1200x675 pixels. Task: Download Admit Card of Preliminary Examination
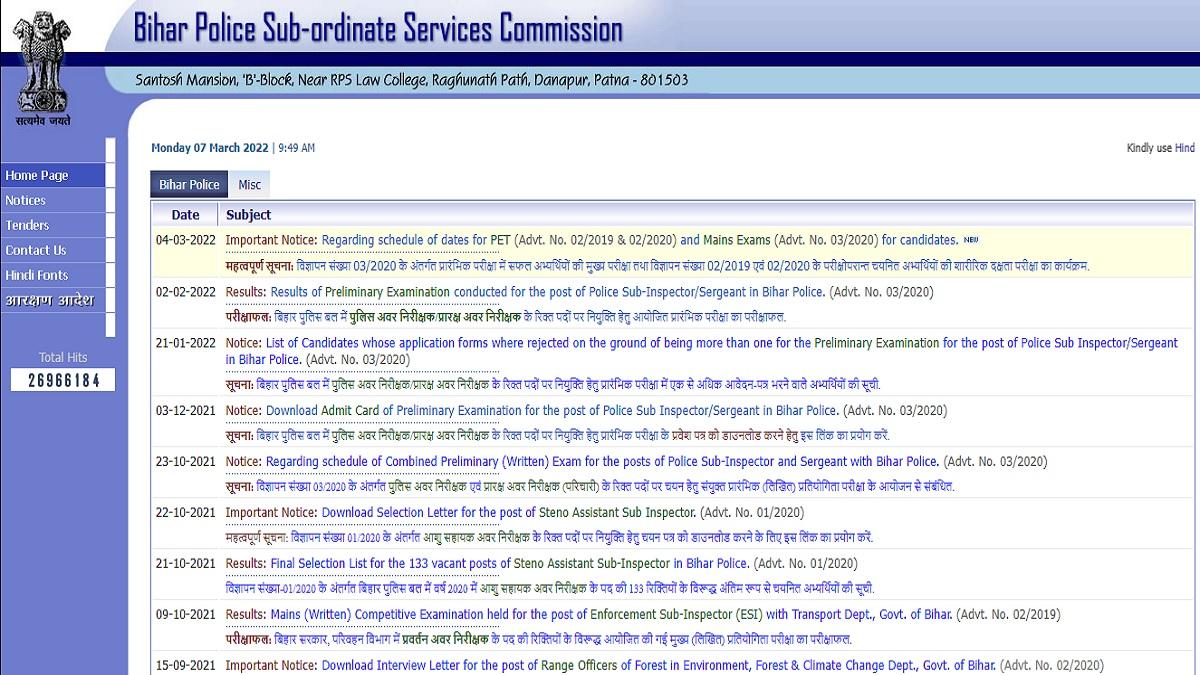(550, 411)
